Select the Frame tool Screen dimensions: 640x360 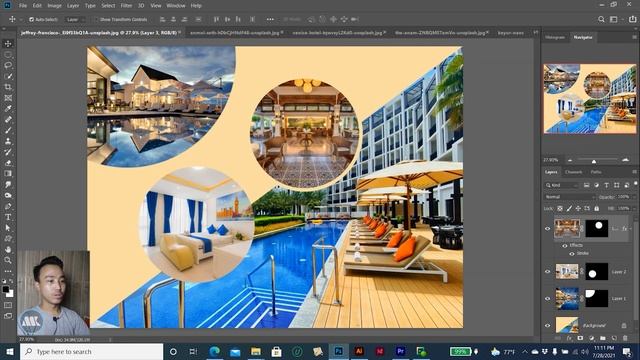(x=8, y=98)
